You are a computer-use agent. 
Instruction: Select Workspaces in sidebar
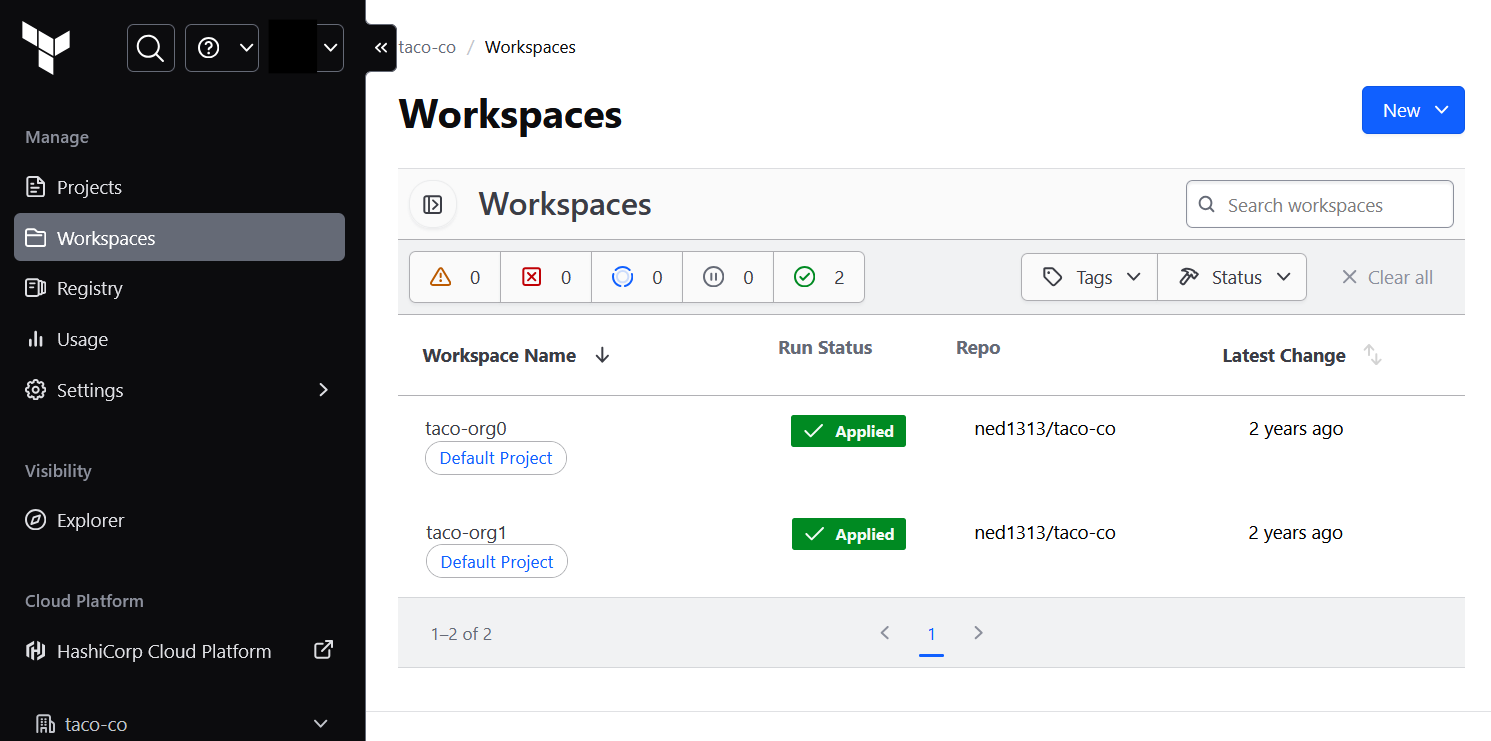coord(179,237)
